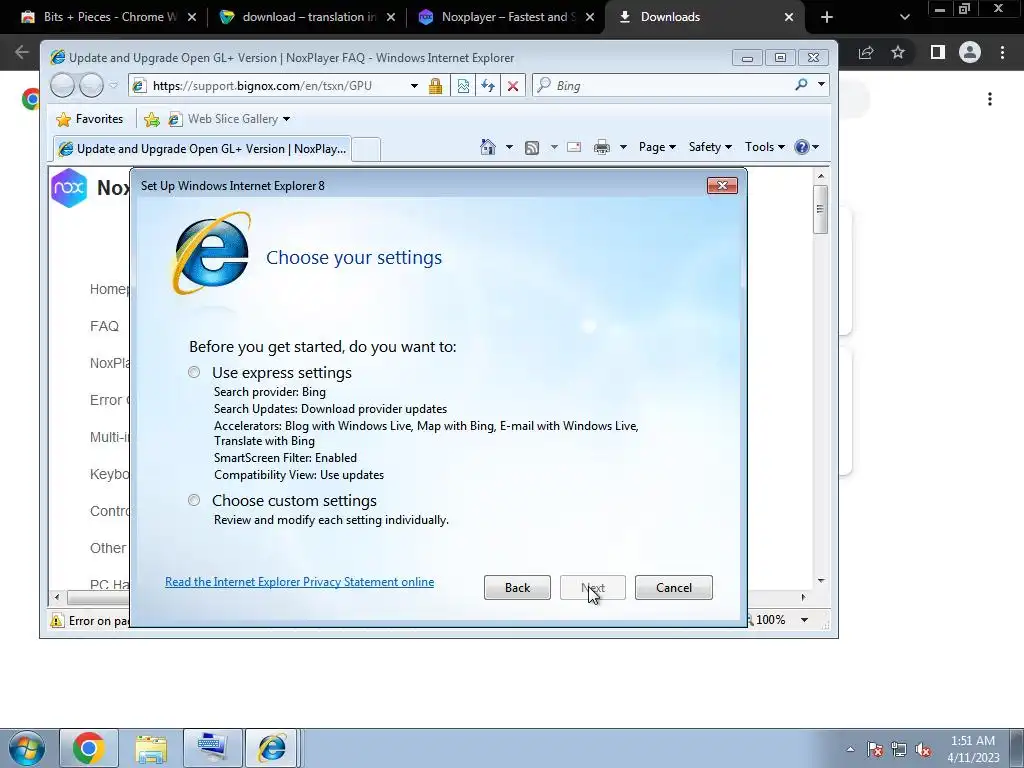The image size is (1024, 768).
Task: Select the Use express settings radio button
Action: click(194, 372)
